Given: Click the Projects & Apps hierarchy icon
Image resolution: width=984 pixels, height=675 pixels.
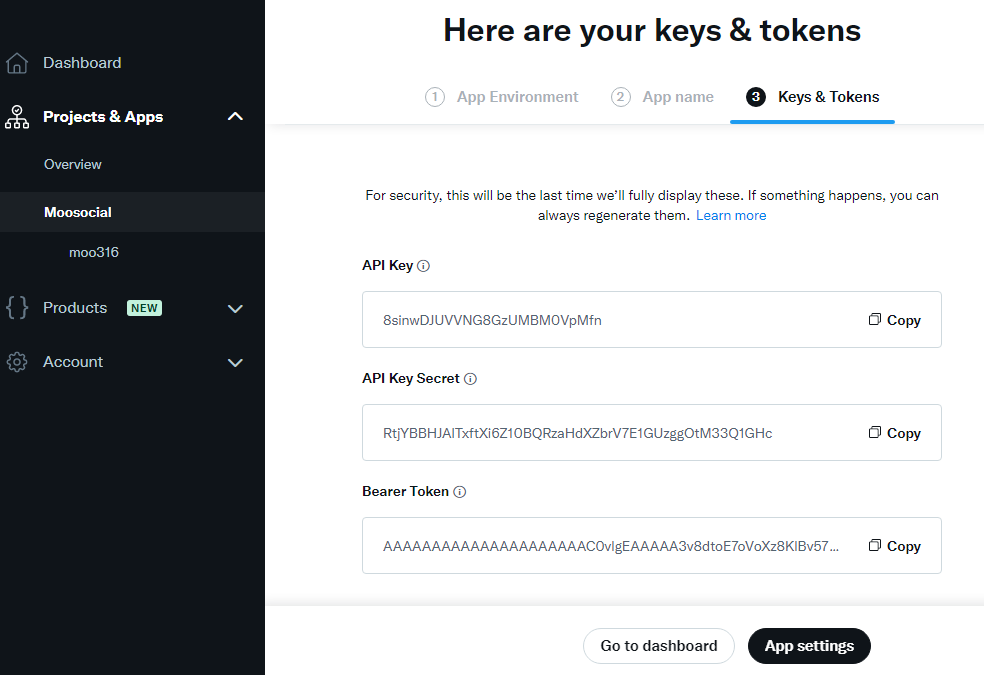Looking at the screenshot, I should click(17, 117).
